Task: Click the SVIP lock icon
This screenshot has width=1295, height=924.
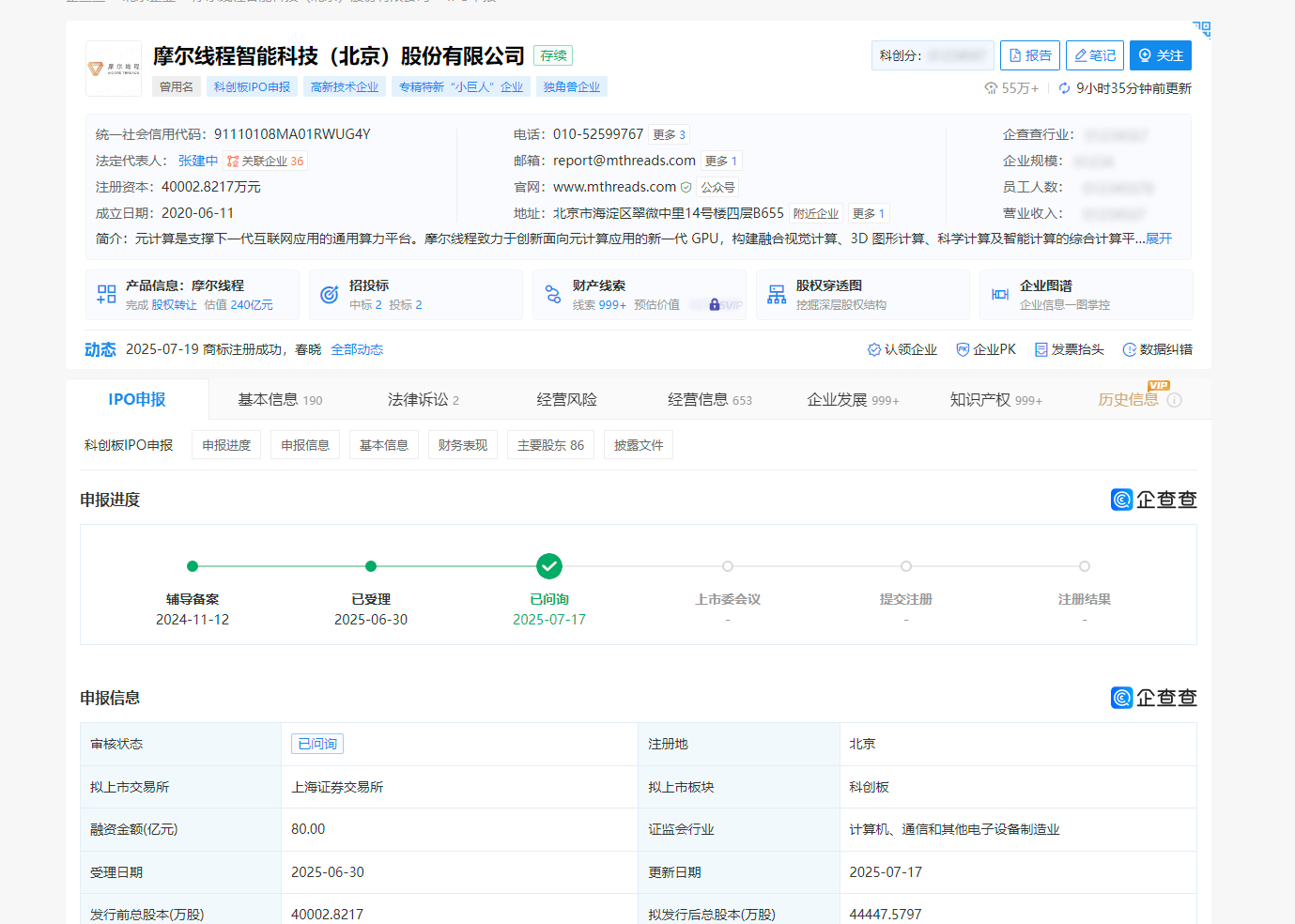Action: tap(715, 305)
